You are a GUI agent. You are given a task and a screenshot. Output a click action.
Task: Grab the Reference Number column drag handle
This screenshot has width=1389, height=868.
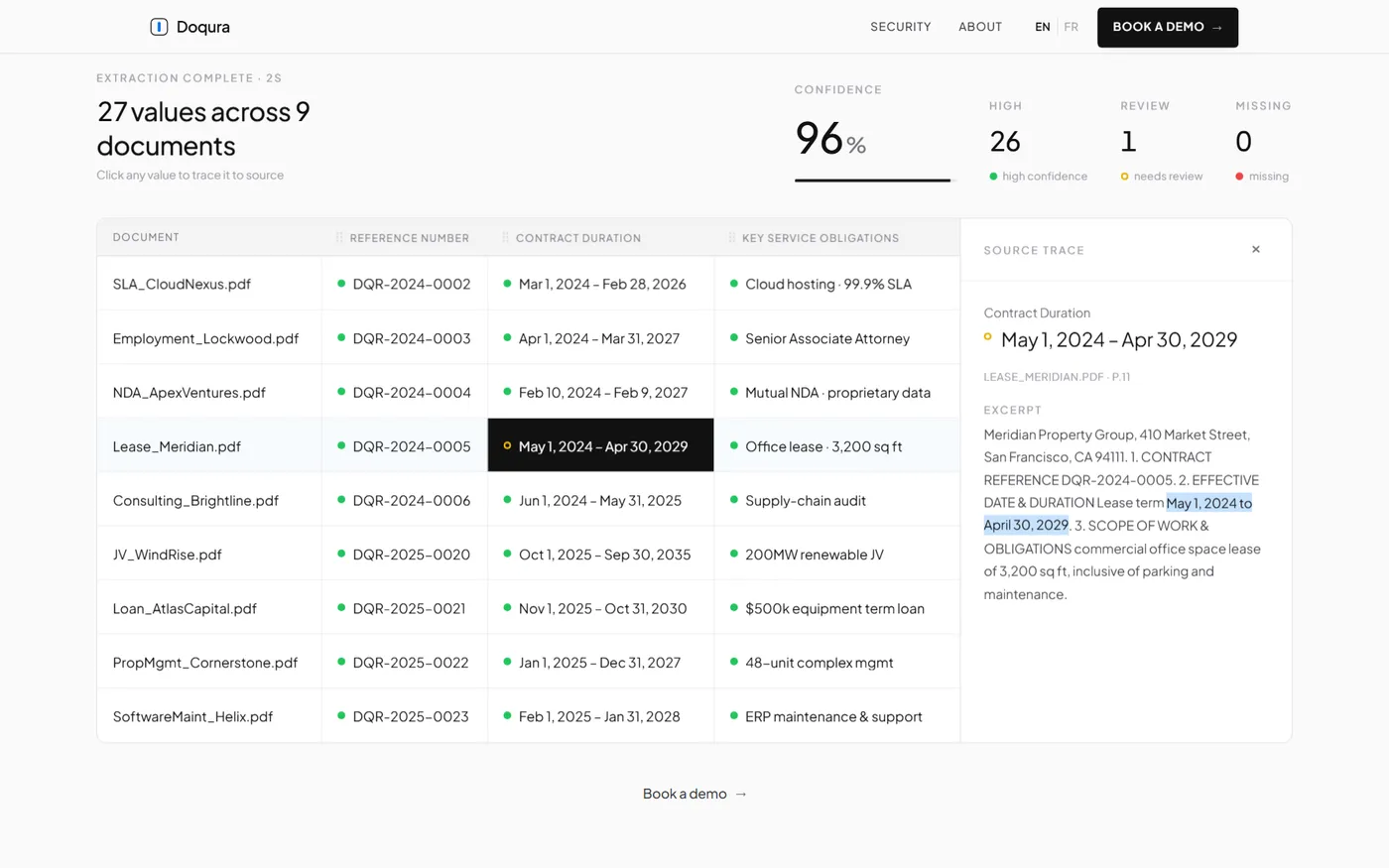coord(339,238)
